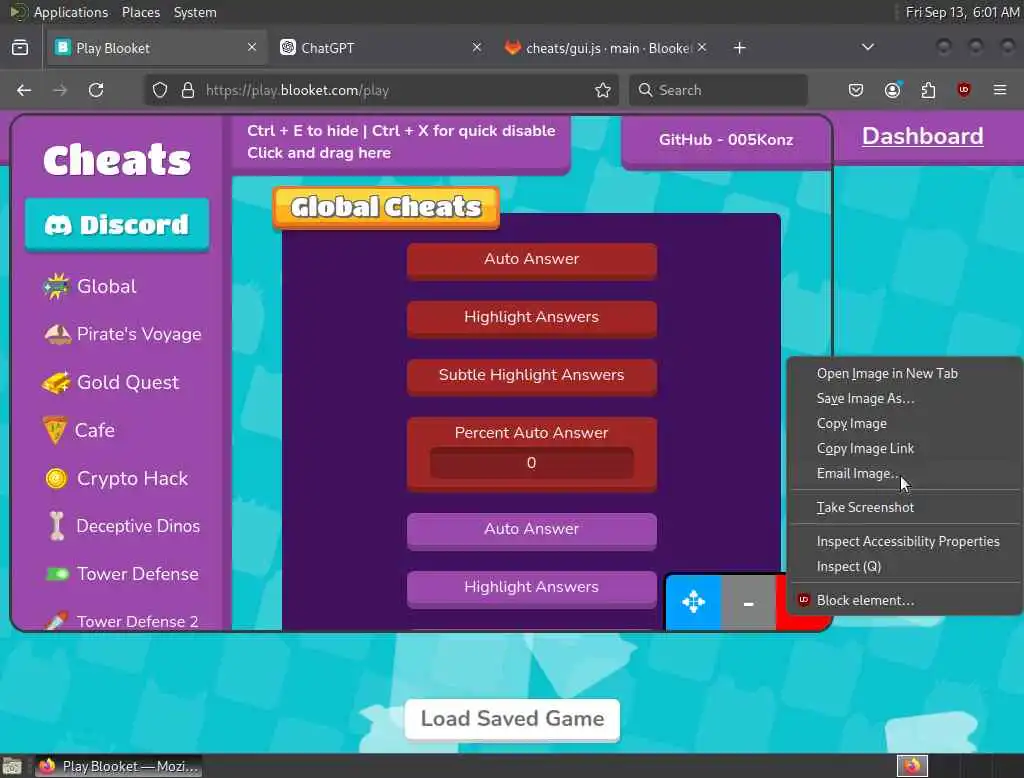Viewport: 1024px width, 778px height.
Task: Switch to the ChatGPT tab
Action: pyautogui.click(x=382, y=48)
